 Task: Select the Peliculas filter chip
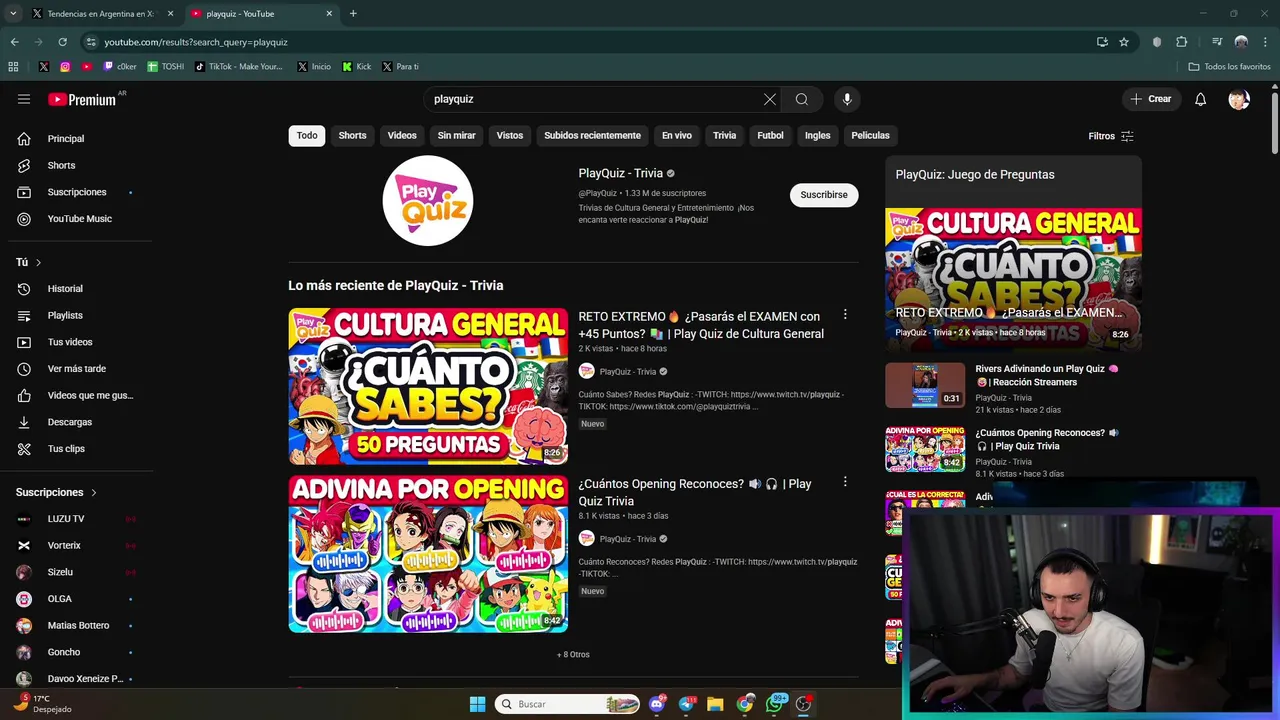click(x=870, y=135)
